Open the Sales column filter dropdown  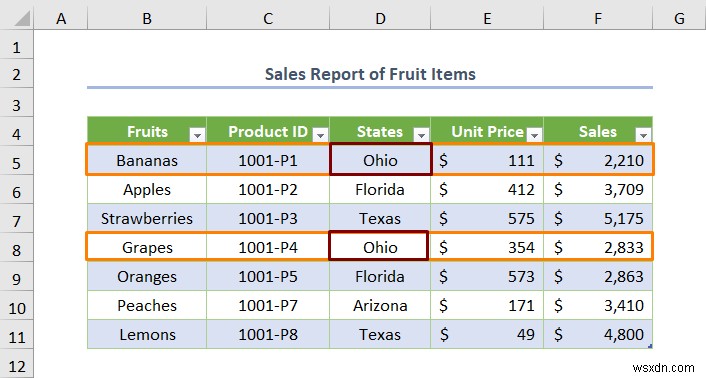coord(643,135)
